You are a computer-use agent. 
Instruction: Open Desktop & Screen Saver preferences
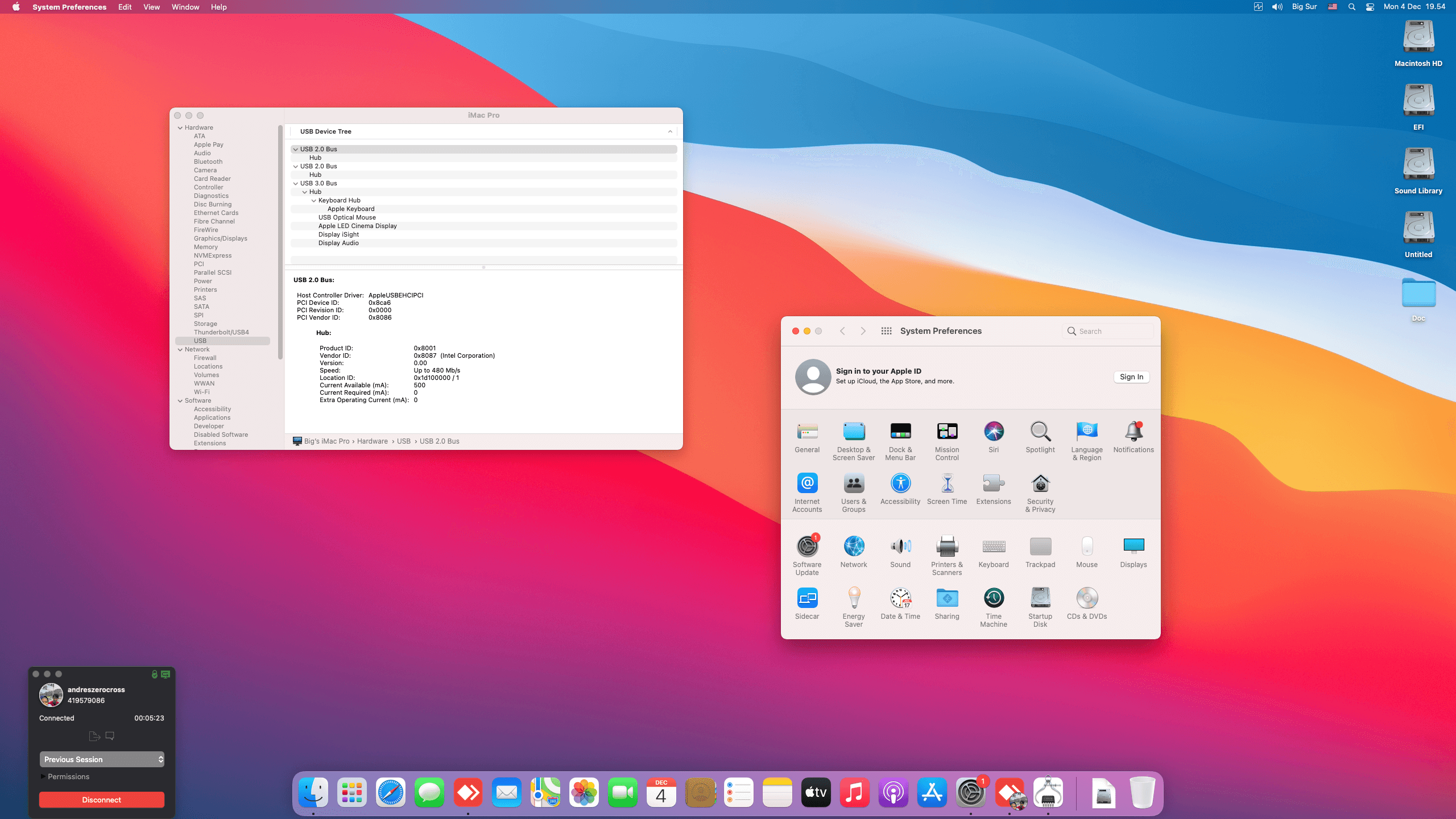point(854,441)
